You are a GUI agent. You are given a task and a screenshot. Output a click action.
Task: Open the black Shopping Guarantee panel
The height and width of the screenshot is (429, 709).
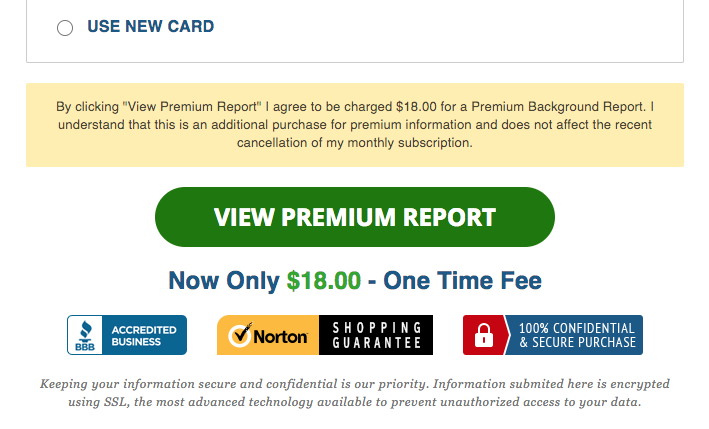[x=376, y=335]
